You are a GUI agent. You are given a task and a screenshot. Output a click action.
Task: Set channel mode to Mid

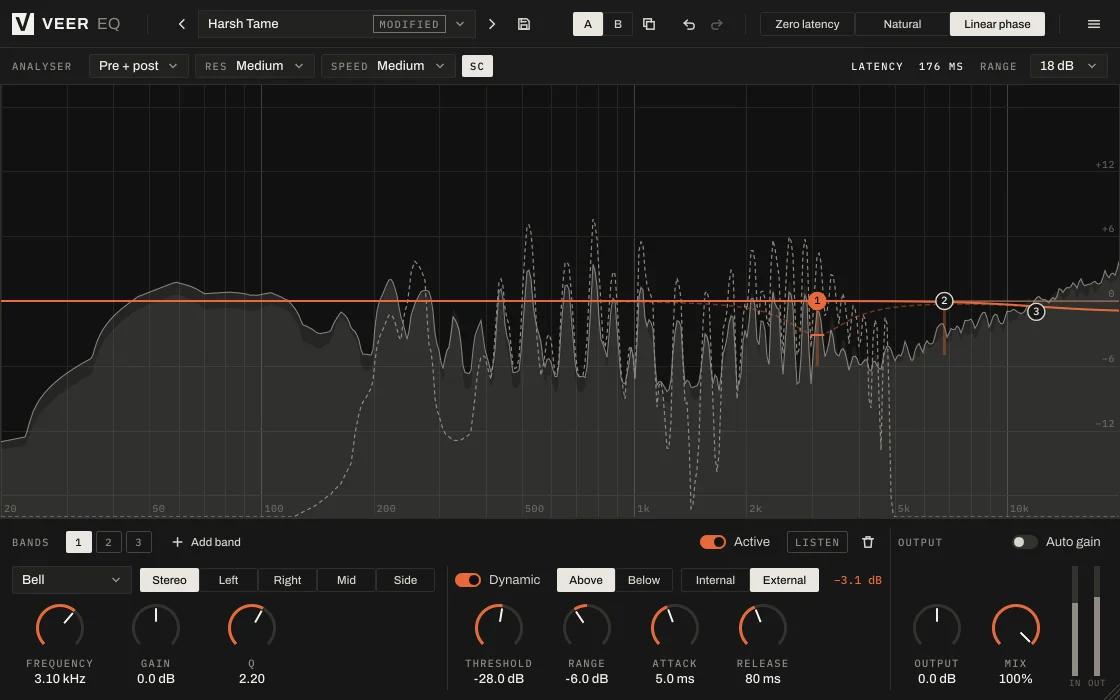tap(346, 580)
